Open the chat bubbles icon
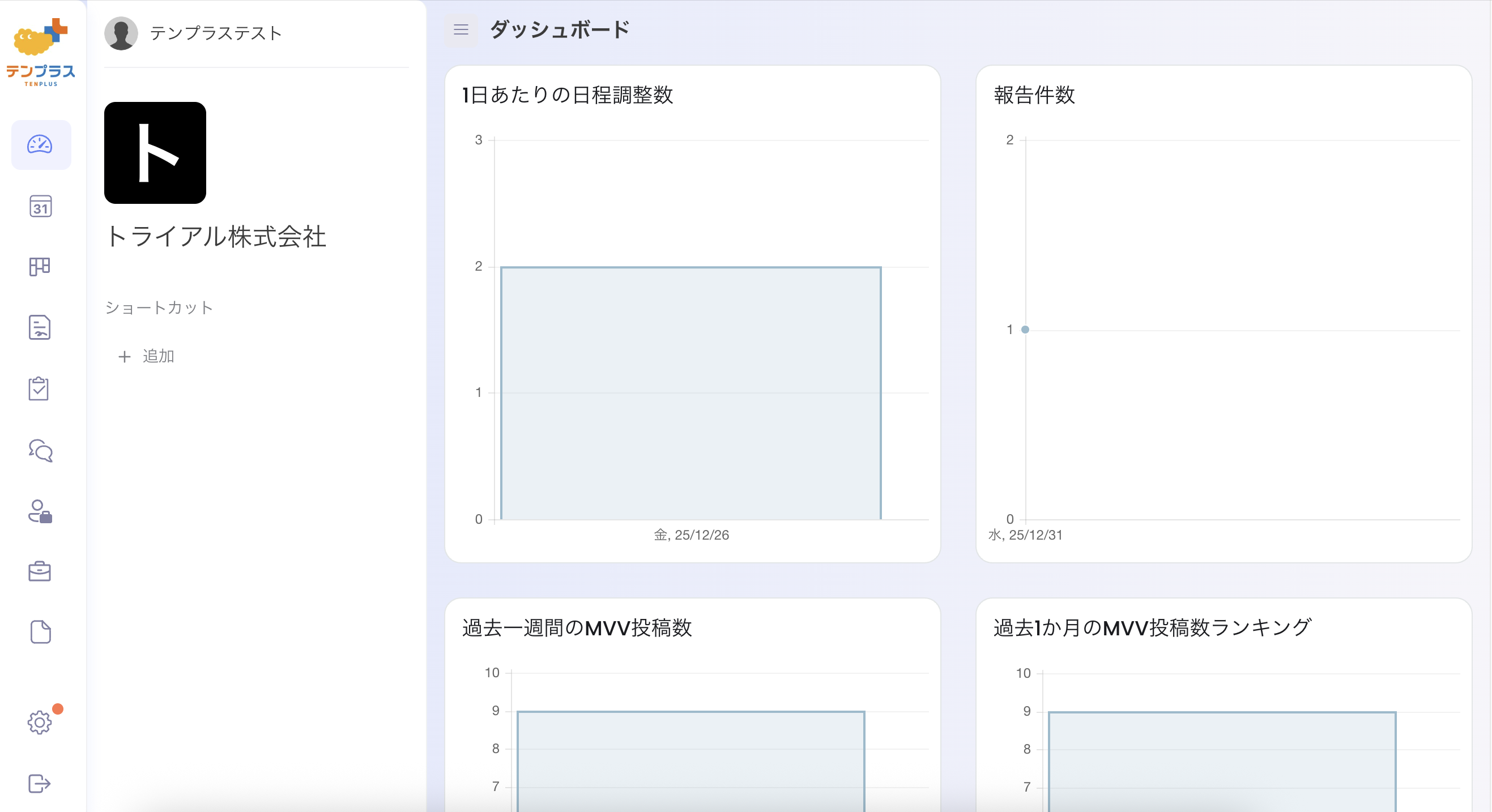Screen dimensions: 1492x812 pyautogui.click(x=40, y=450)
